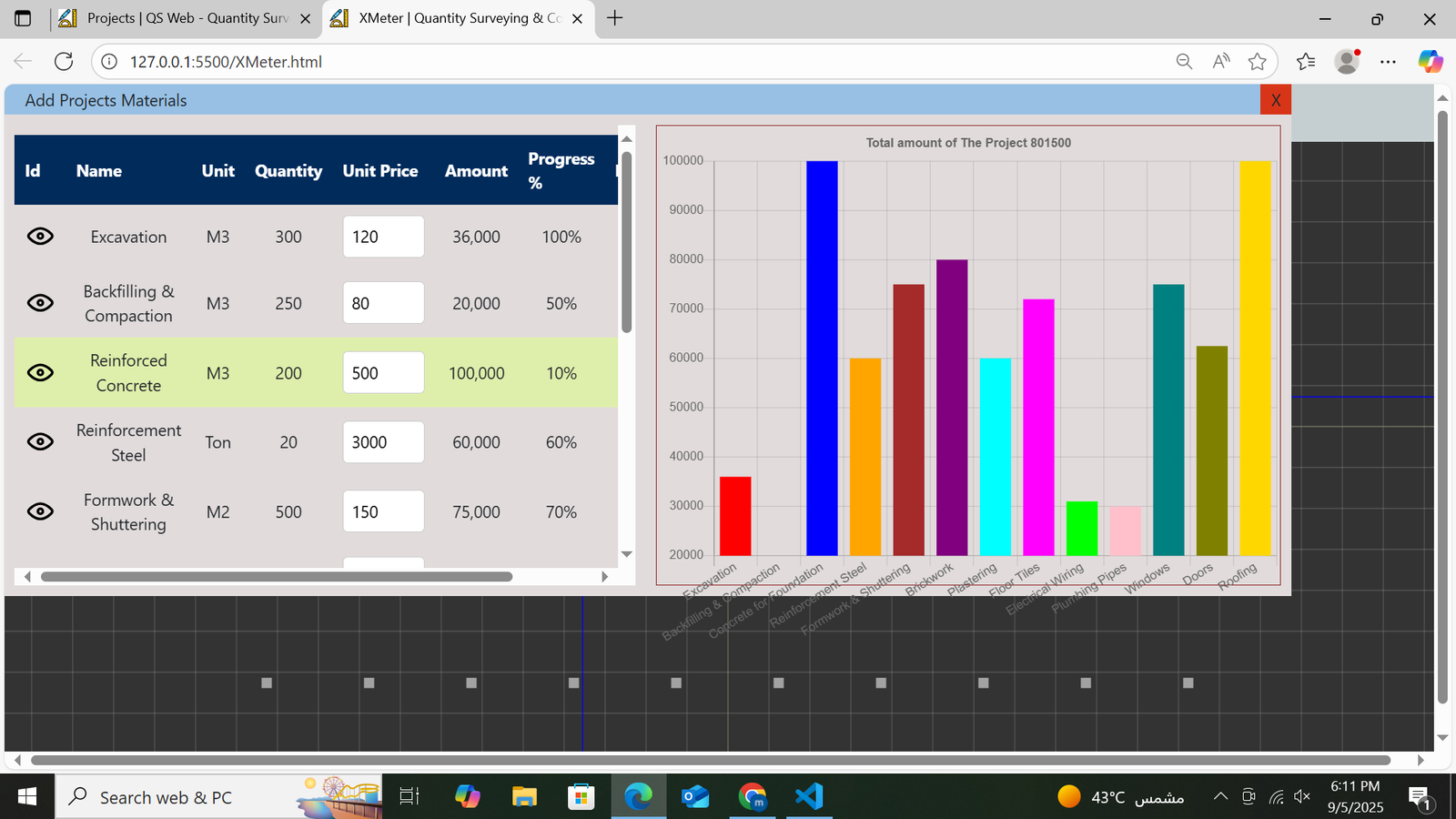The width and height of the screenshot is (1456, 819).
Task: Open Visual Studio Code from taskbar
Action: click(x=809, y=797)
